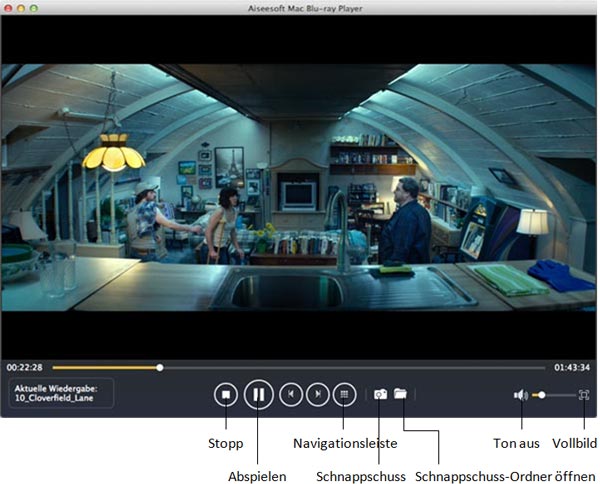
Task: Click the video frame showing the bunker scene
Action: pyautogui.click(x=298, y=187)
